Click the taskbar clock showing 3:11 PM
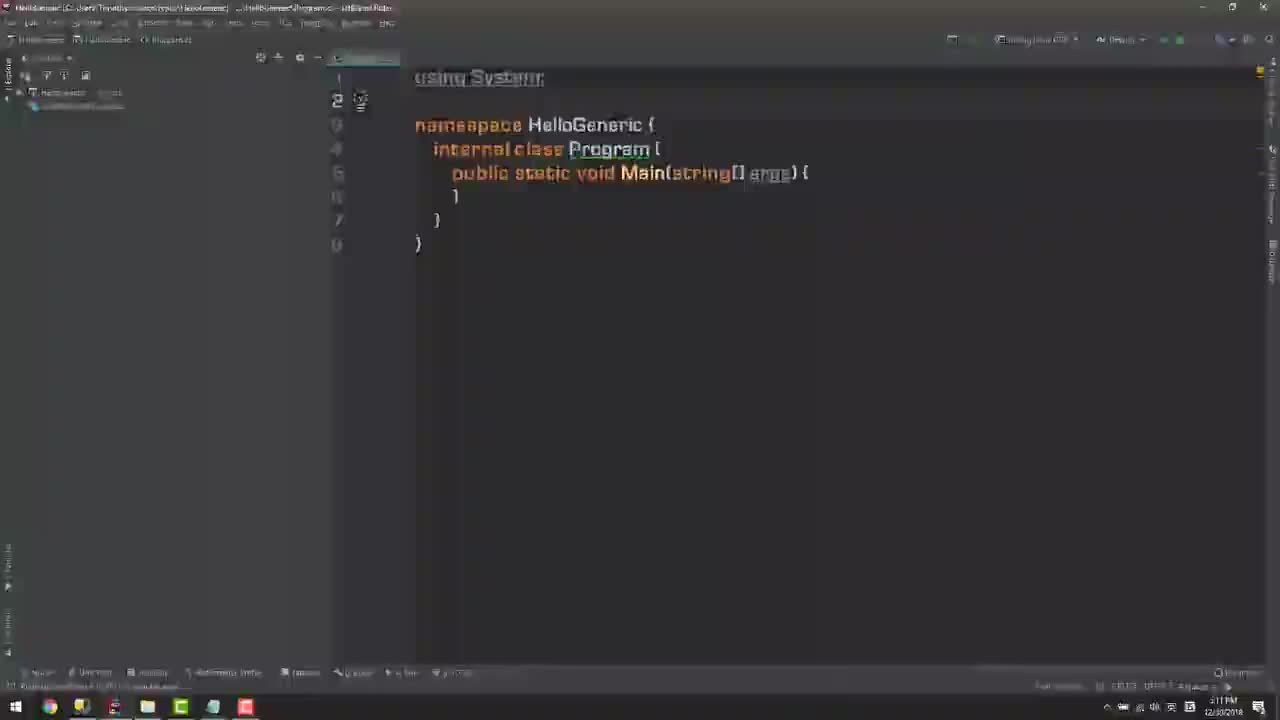 (1224, 708)
